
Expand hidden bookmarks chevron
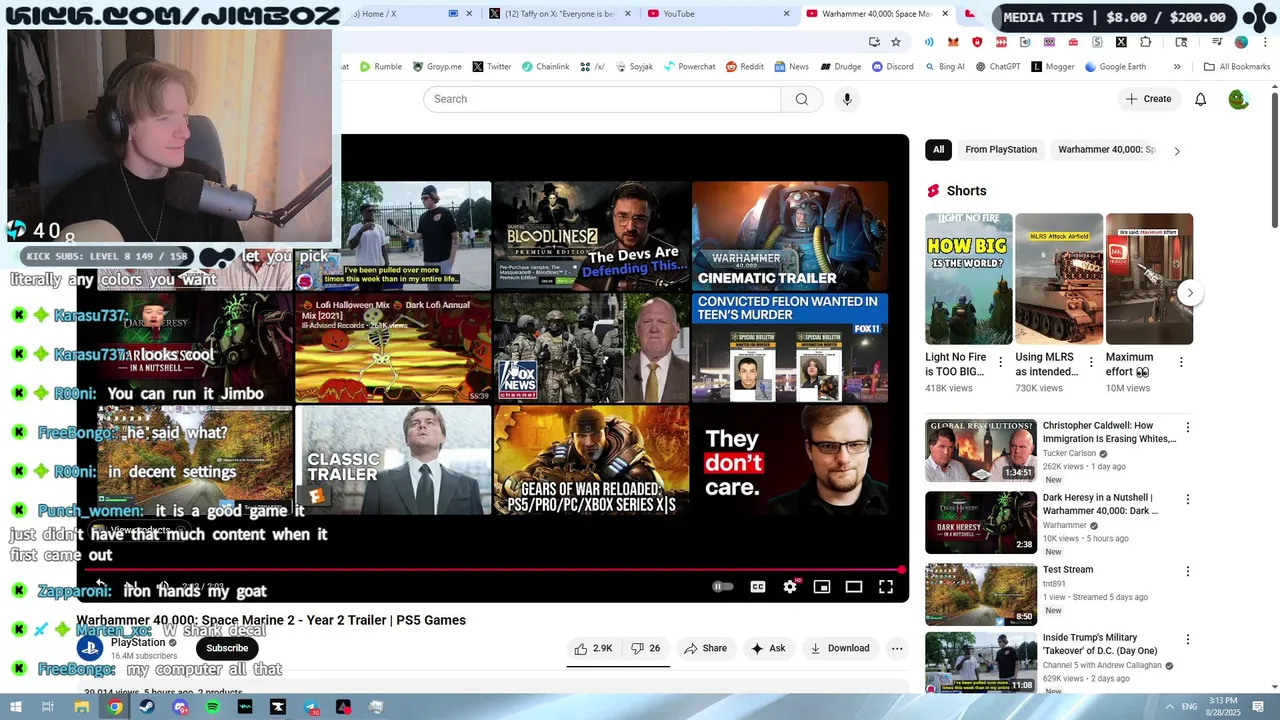point(1177,67)
